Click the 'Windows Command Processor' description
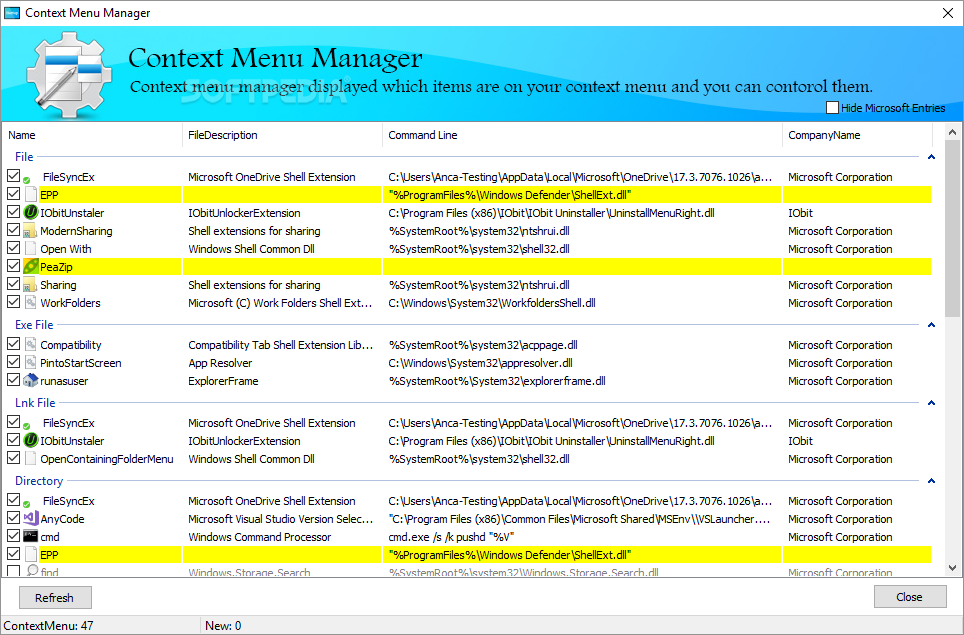The image size is (964, 635). (259, 537)
